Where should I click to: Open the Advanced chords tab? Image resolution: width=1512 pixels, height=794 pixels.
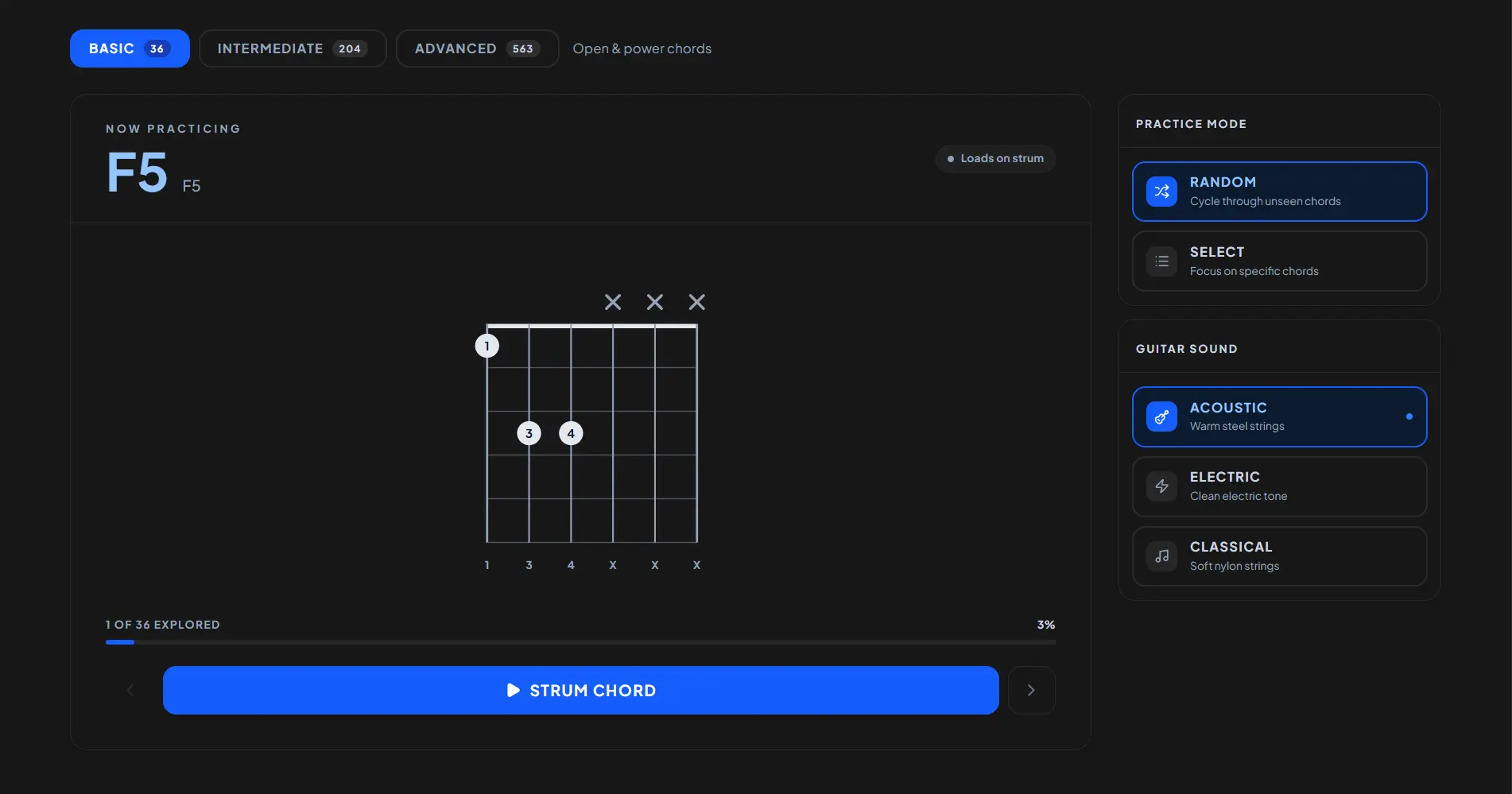[477, 48]
